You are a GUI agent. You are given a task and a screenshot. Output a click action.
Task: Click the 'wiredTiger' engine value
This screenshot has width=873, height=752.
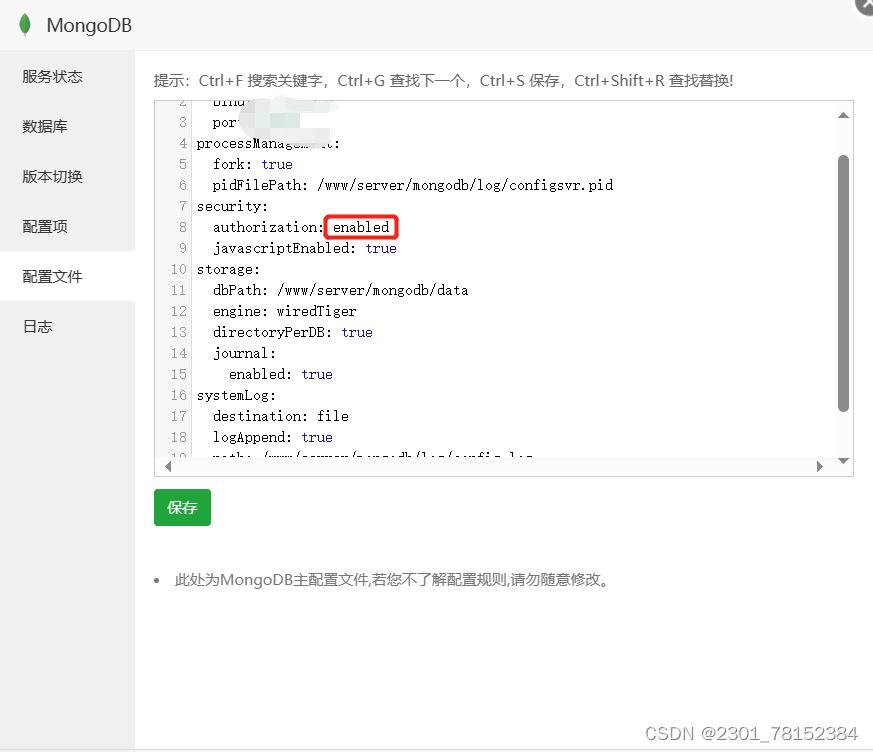point(316,311)
